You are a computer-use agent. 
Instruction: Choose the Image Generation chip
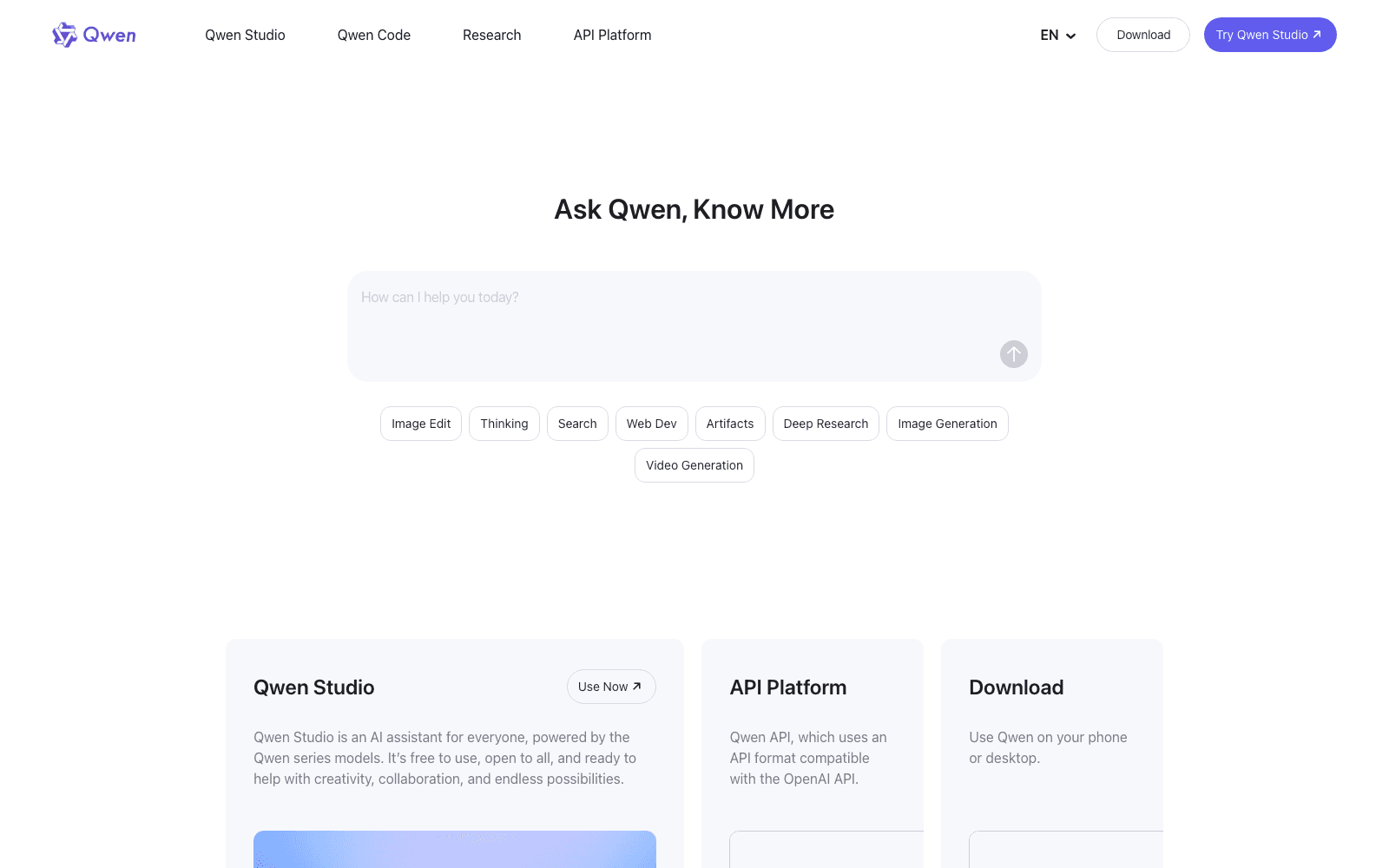pyautogui.click(x=947, y=424)
